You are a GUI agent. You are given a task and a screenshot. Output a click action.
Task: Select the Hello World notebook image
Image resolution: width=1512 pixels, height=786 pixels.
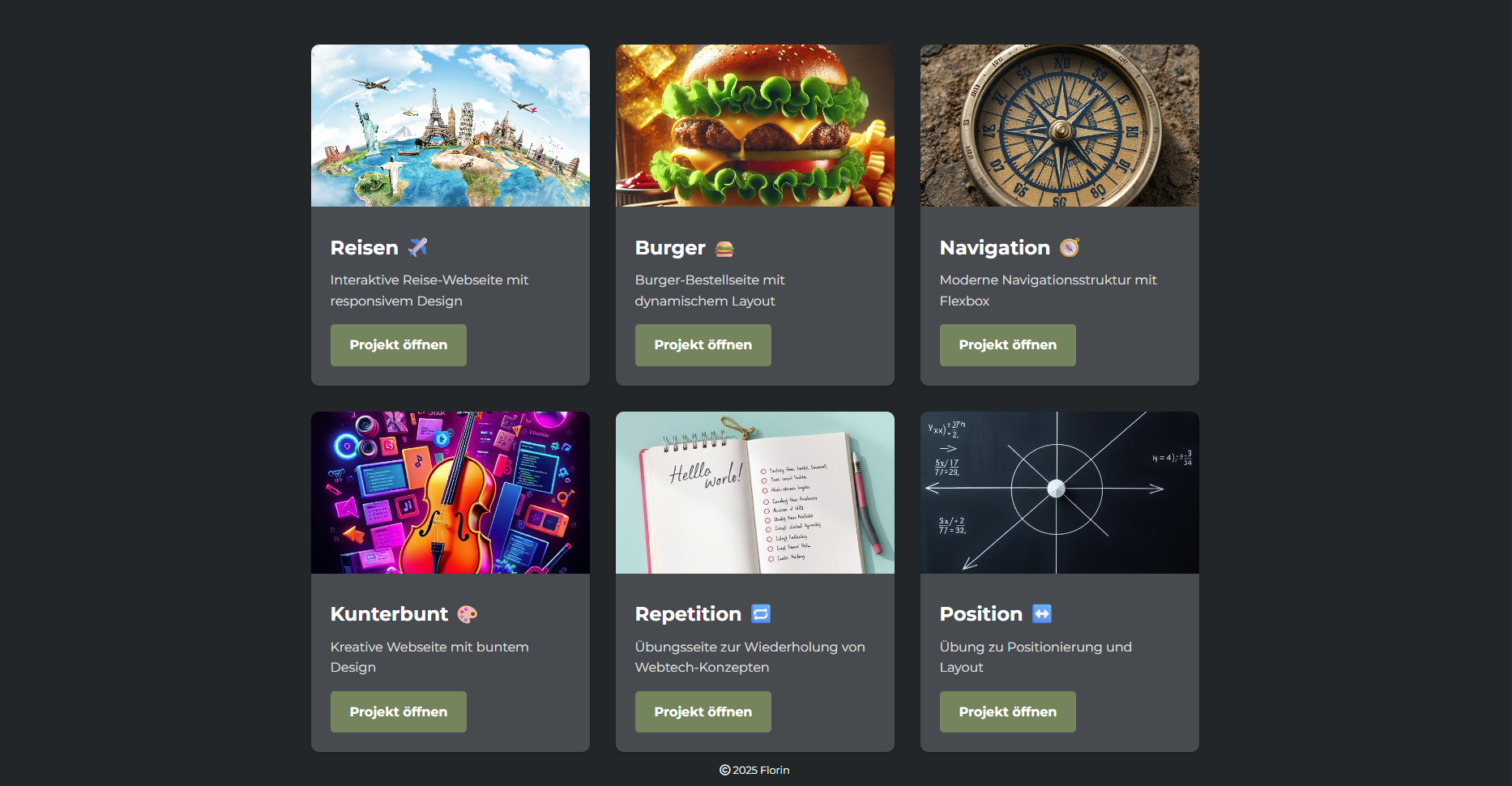click(x=755, y=493)
